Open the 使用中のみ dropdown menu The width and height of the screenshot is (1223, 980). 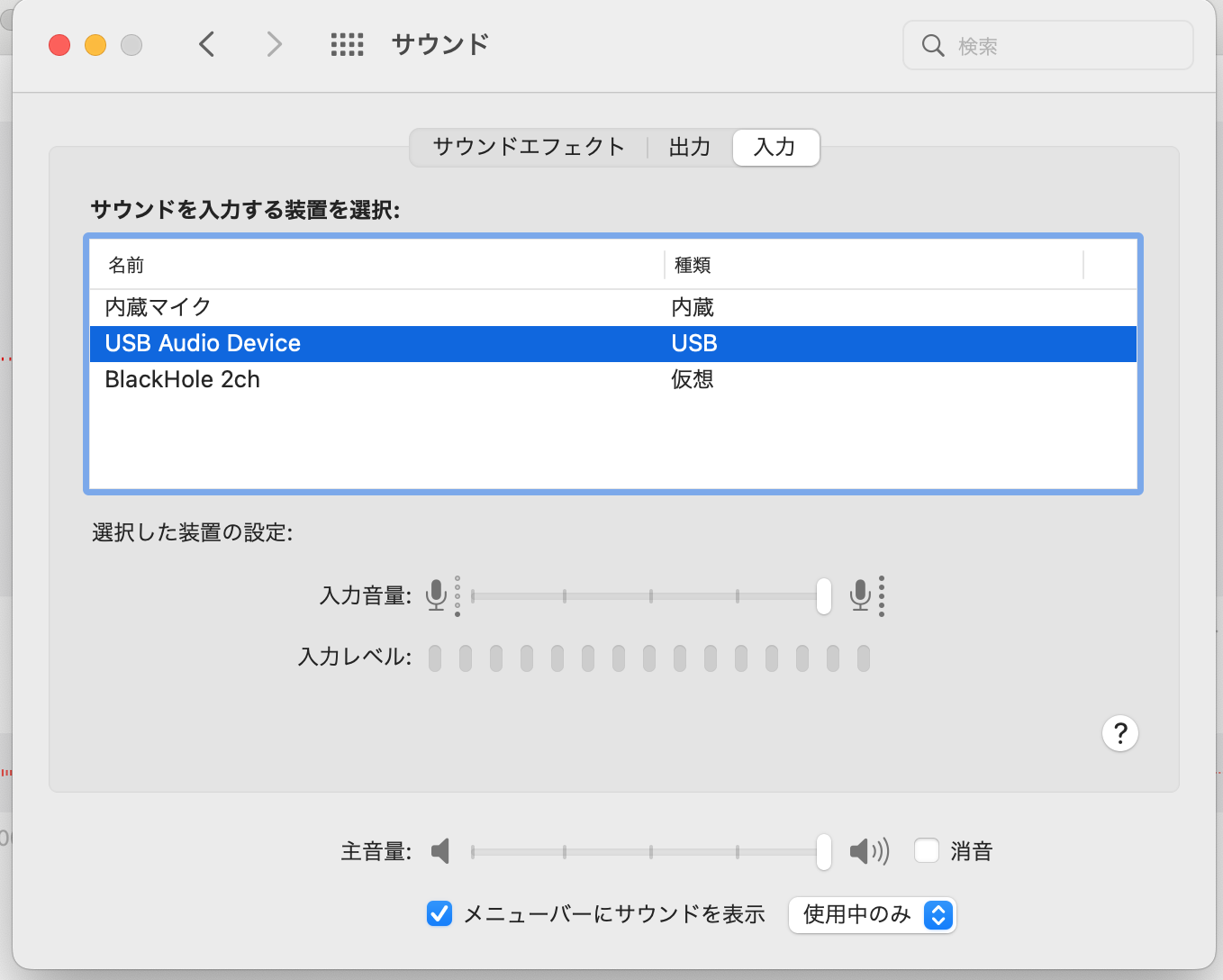tap(871, 915)
